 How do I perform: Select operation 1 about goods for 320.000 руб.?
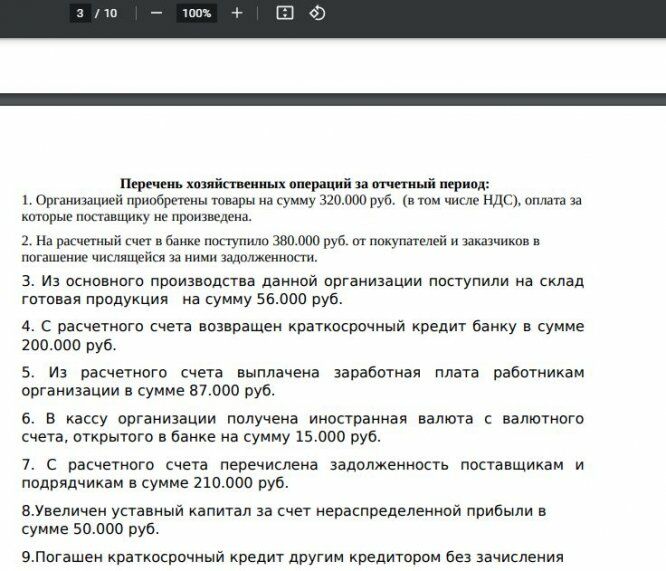tap(302, 208)
